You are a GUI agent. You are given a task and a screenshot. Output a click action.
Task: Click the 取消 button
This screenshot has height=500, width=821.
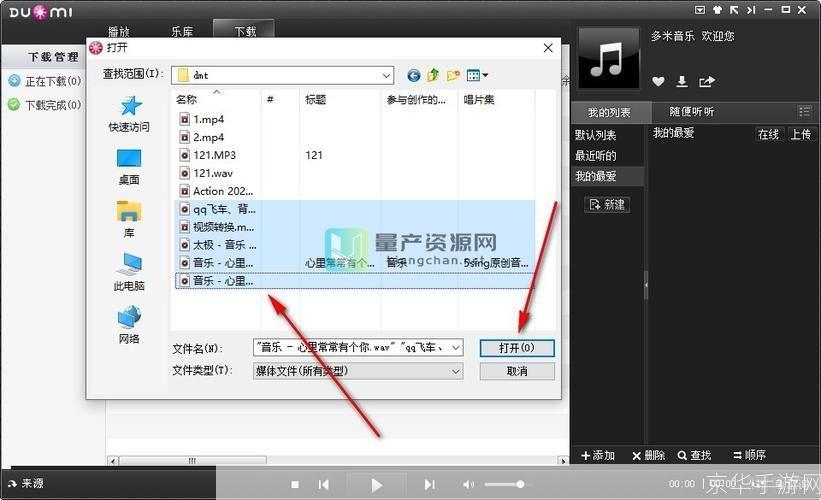click(x=517, y=371)
